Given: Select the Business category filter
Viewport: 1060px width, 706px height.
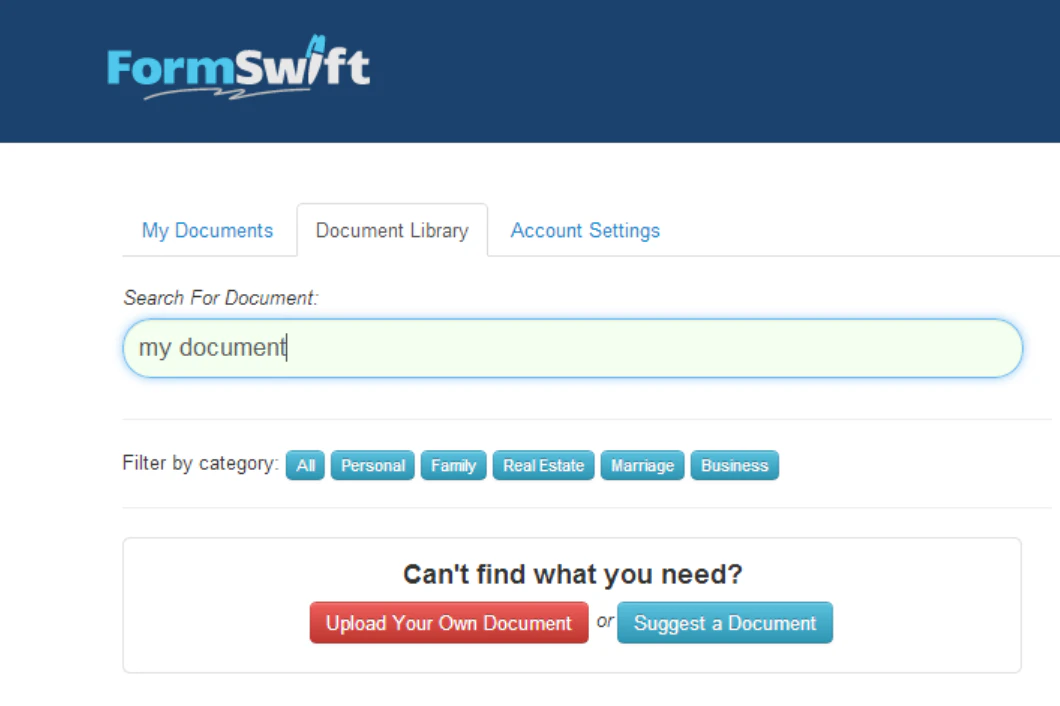Looking at the screenshot, I should pyautogui.click(x=734, y=465).
